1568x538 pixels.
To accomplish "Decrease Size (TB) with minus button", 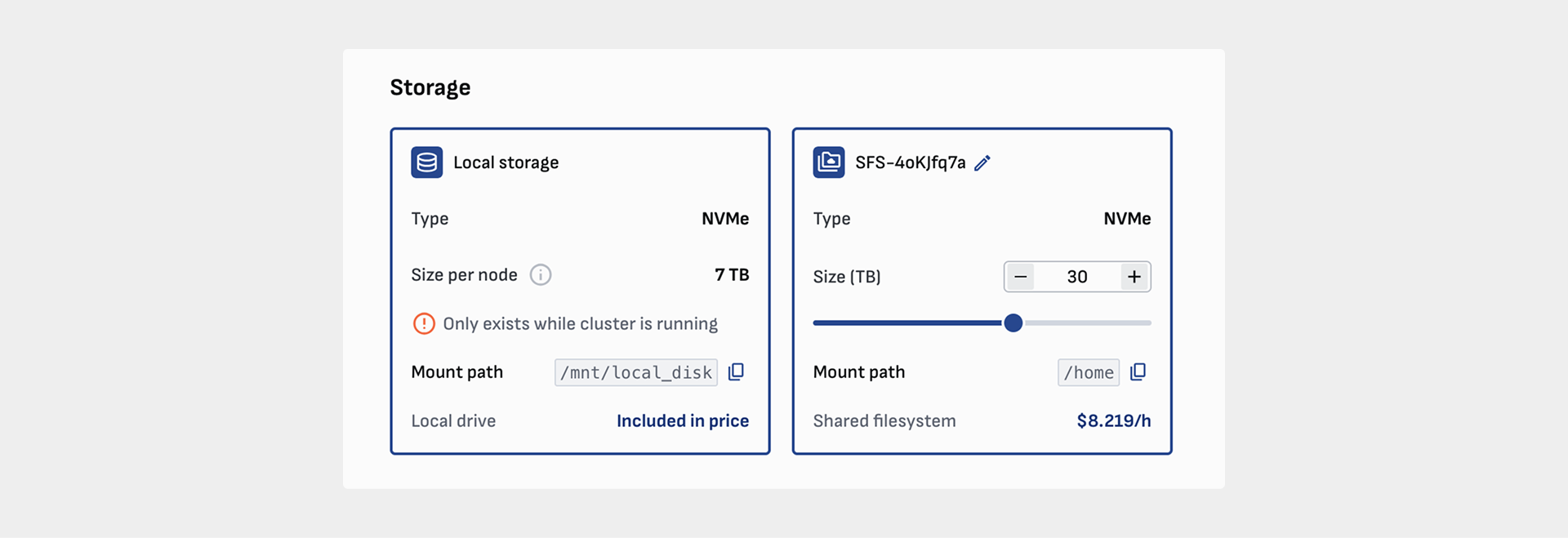I will pos(1020,277).
